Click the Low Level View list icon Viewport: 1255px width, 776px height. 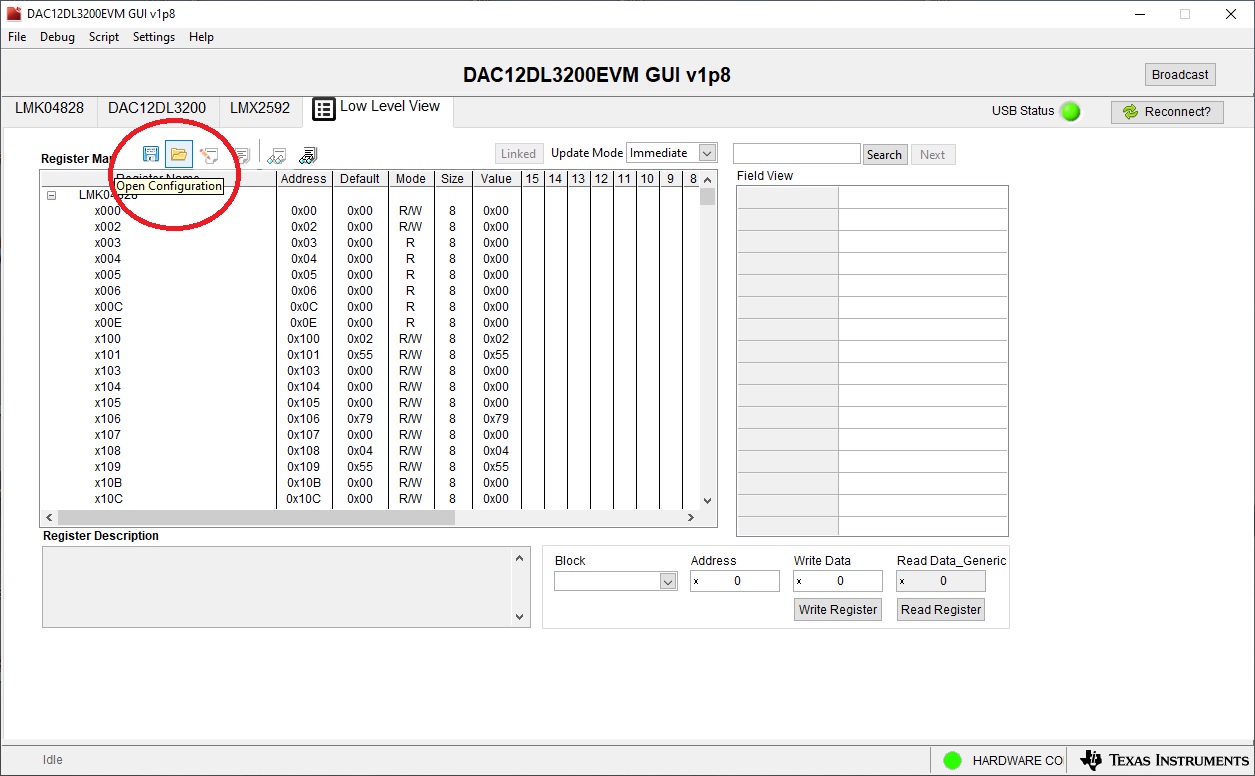(x=324, y=109)
